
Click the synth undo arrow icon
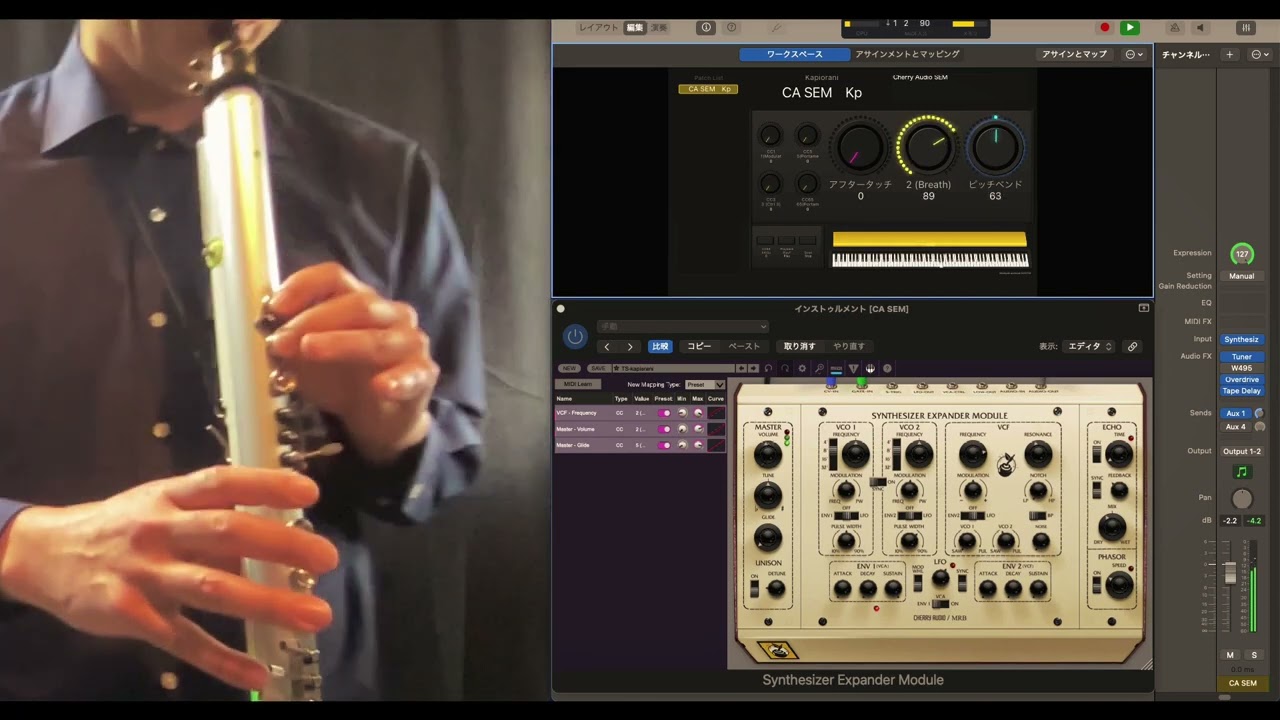click(768, 368)
